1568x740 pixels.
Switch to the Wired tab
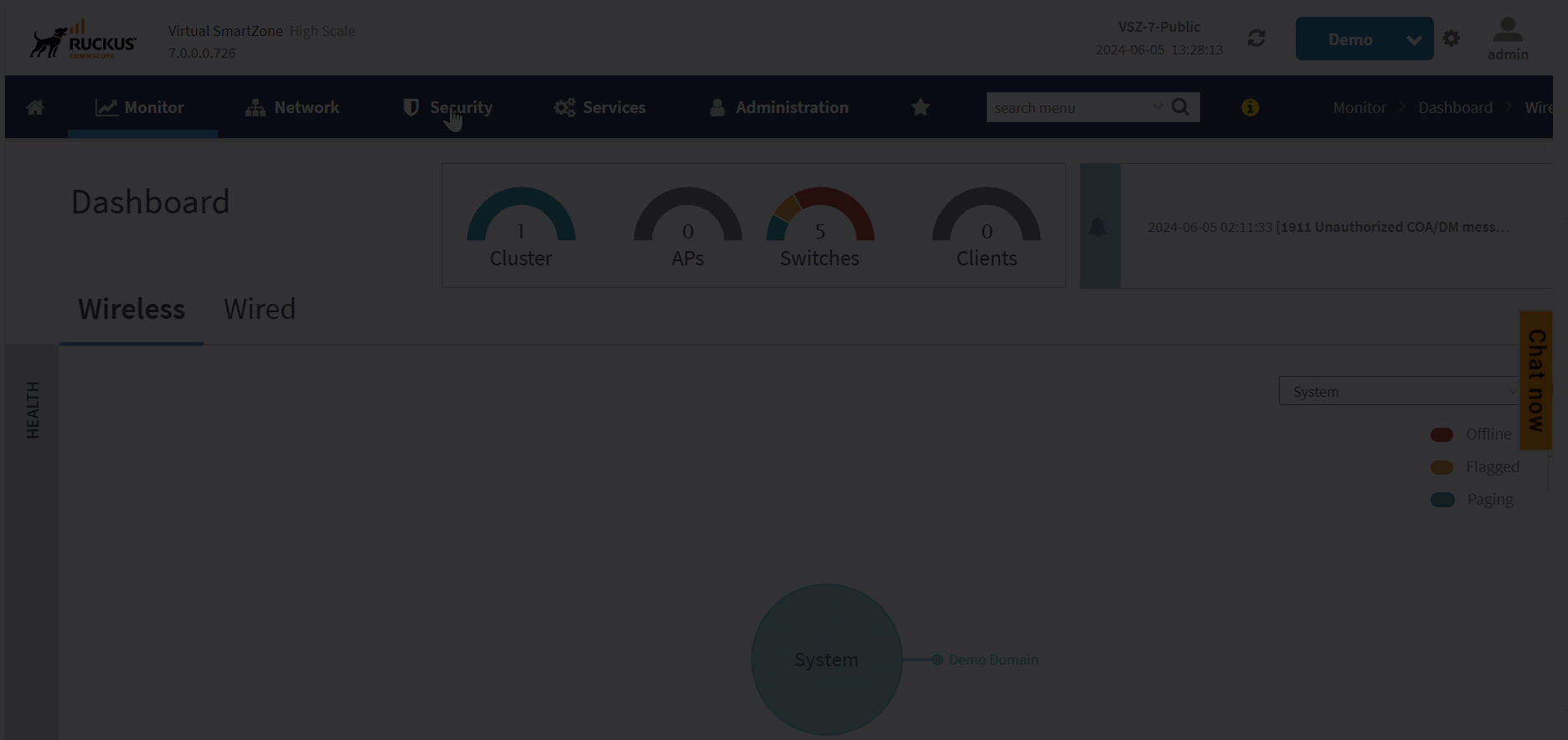pyautogui.click(x=260, y=309)
